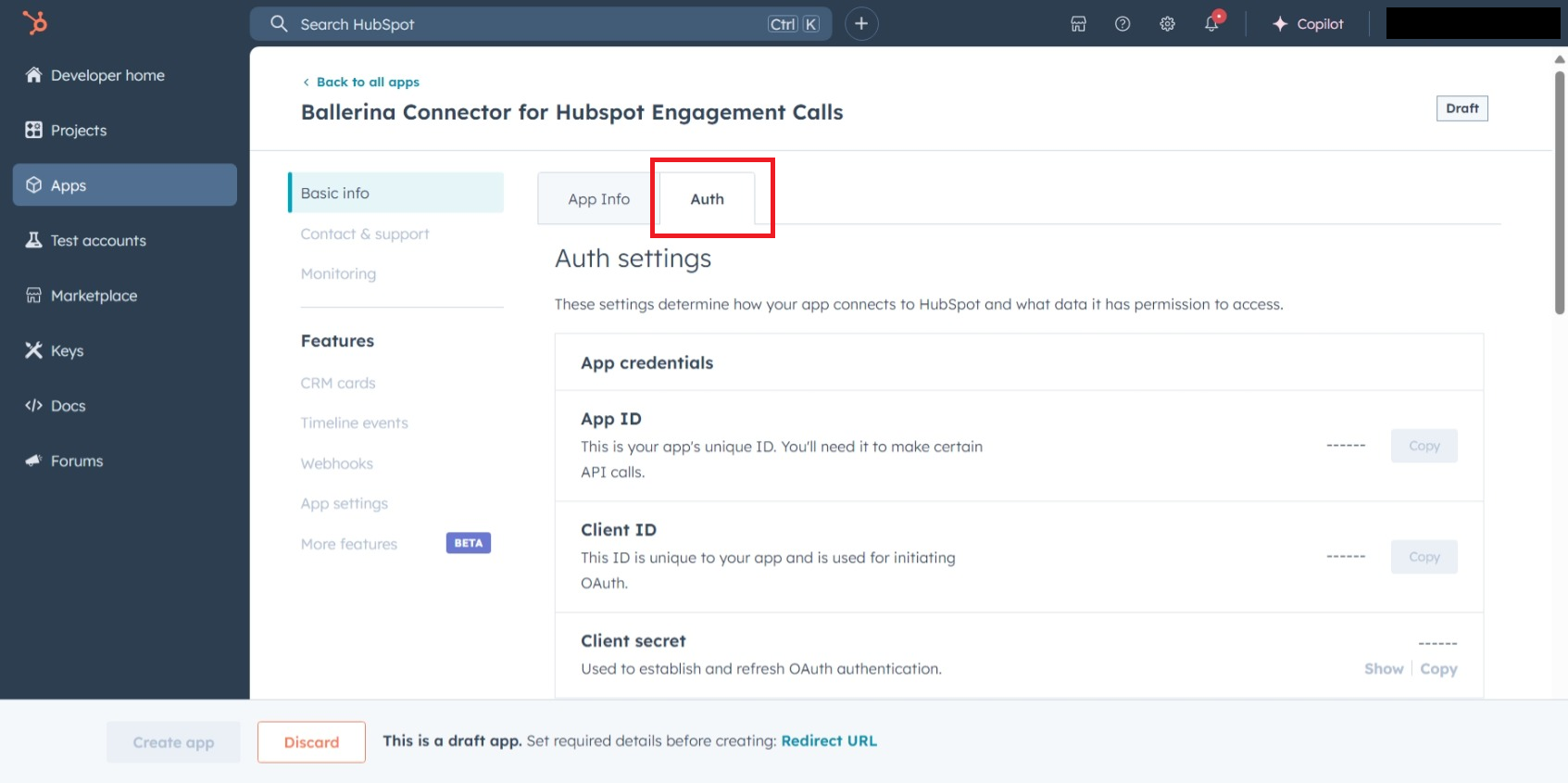Open the help question mark icon
The width and height of the screenshot is (1568, 783).
pos(1123,24)
